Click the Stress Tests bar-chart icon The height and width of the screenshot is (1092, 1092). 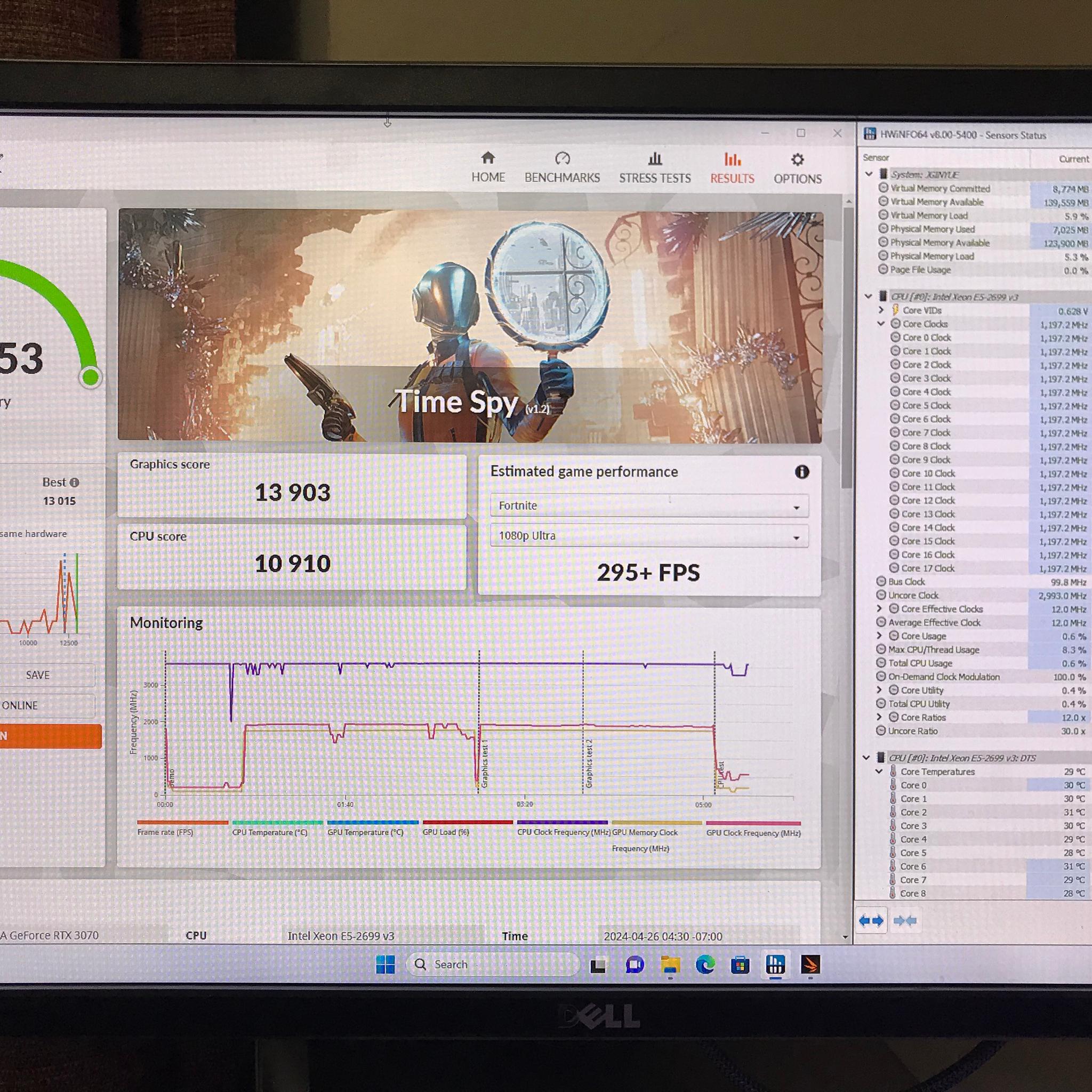tap(655, 158)
